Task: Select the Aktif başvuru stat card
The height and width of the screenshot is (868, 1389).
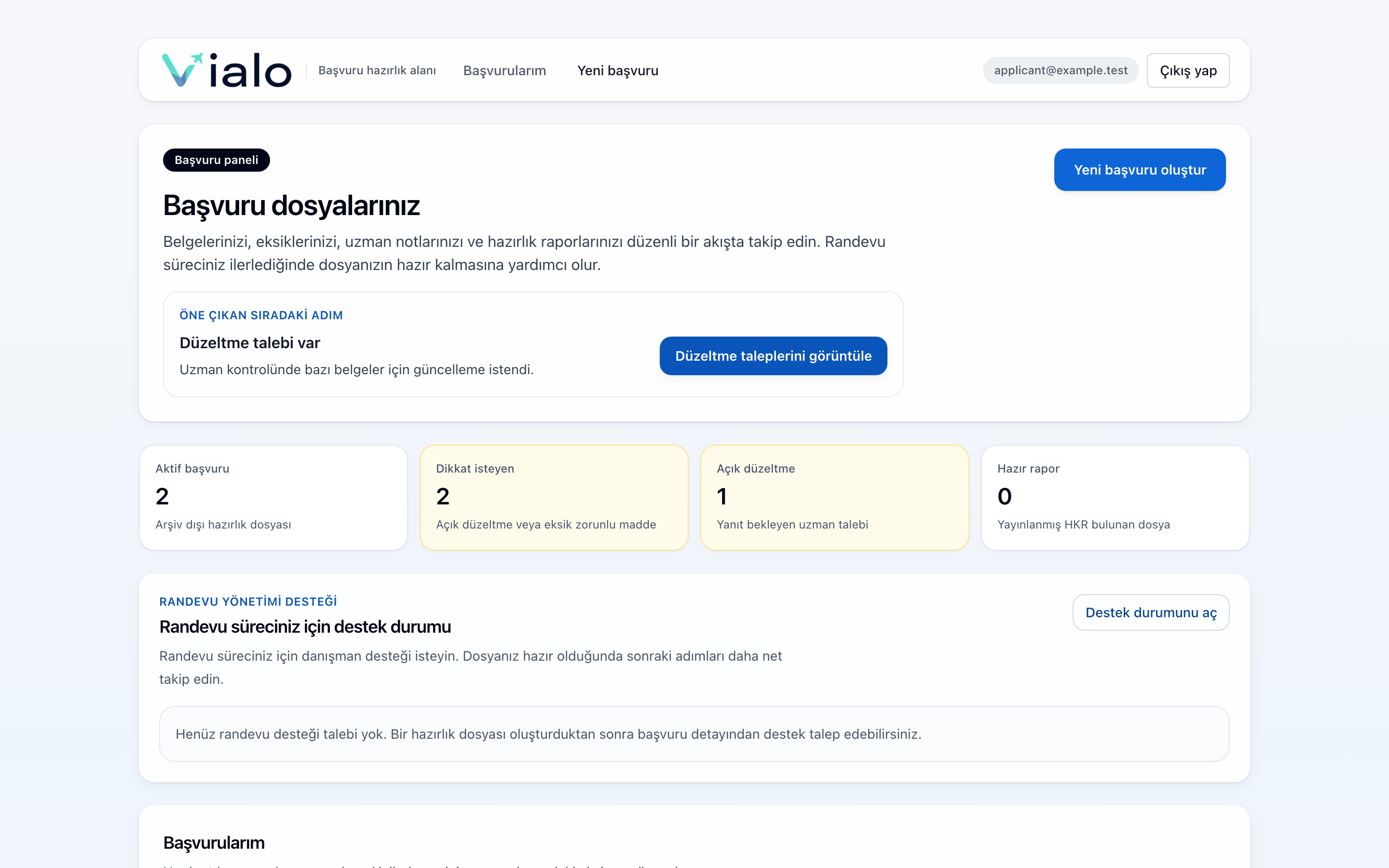Action: pyautogui.click(x=273, y=497)
